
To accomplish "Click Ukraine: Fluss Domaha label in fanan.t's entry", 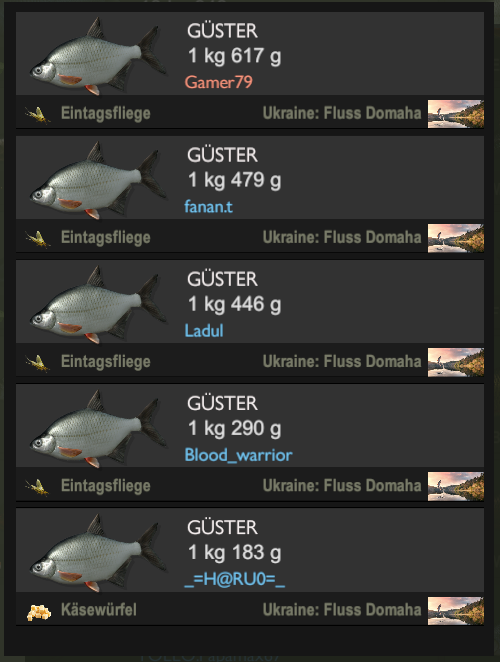I will click(342, 238).
